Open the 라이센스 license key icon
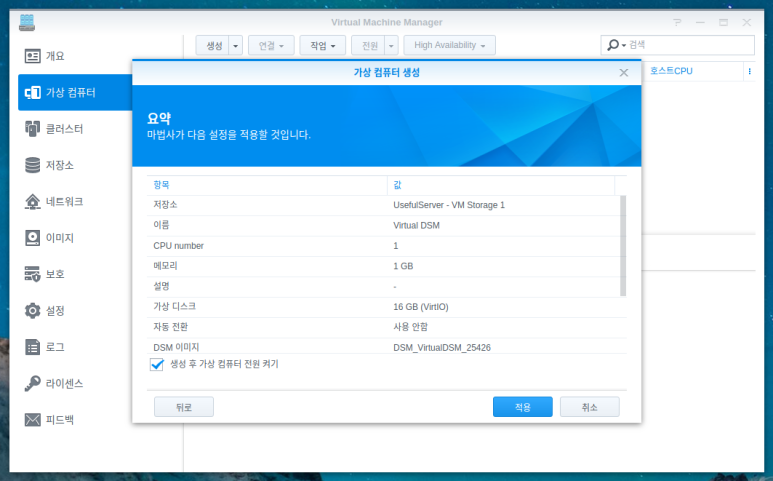This screenshot has width=773, height=481. coord(33,383)
